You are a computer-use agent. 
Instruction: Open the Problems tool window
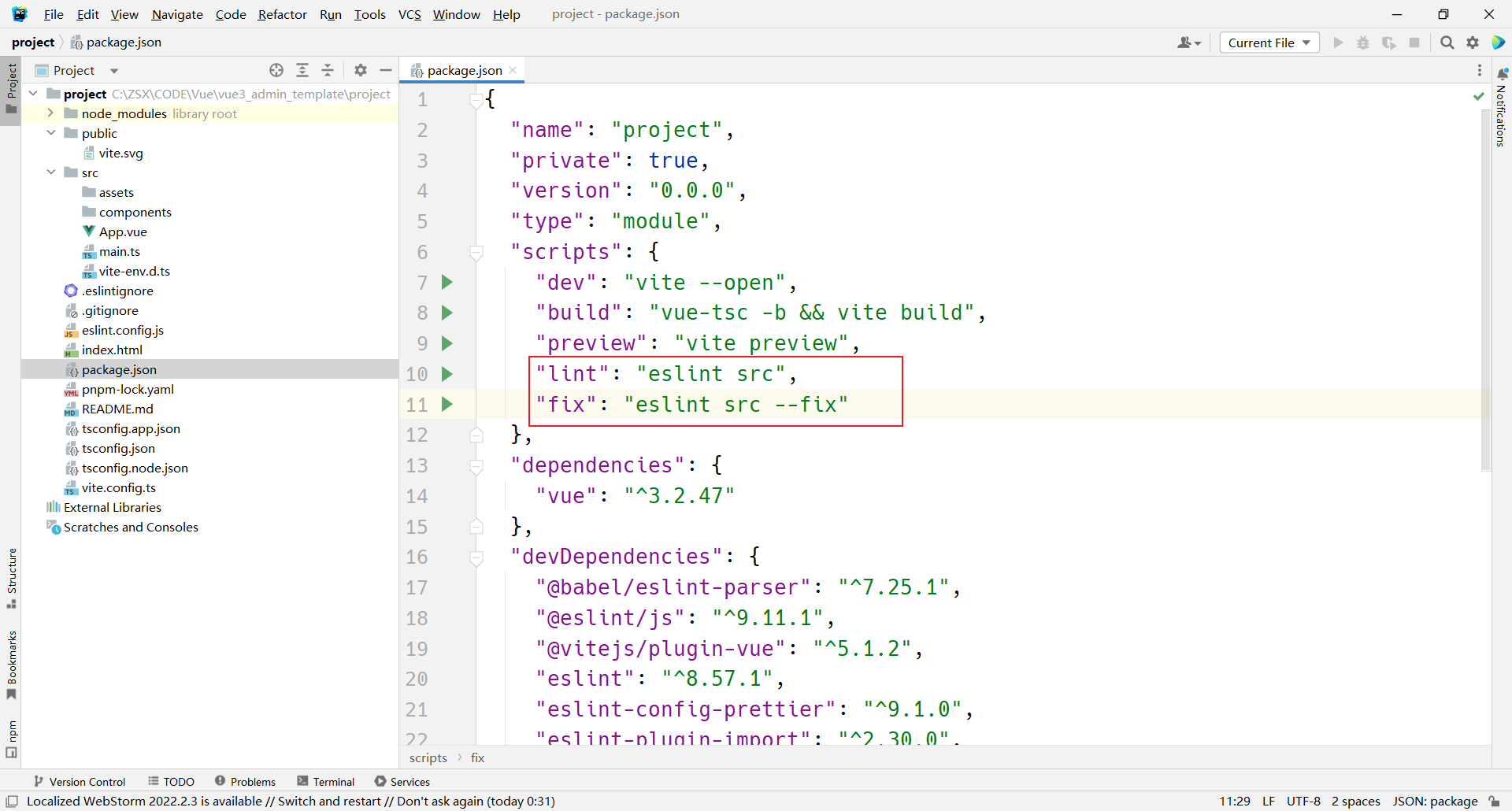tap(245, 781)
